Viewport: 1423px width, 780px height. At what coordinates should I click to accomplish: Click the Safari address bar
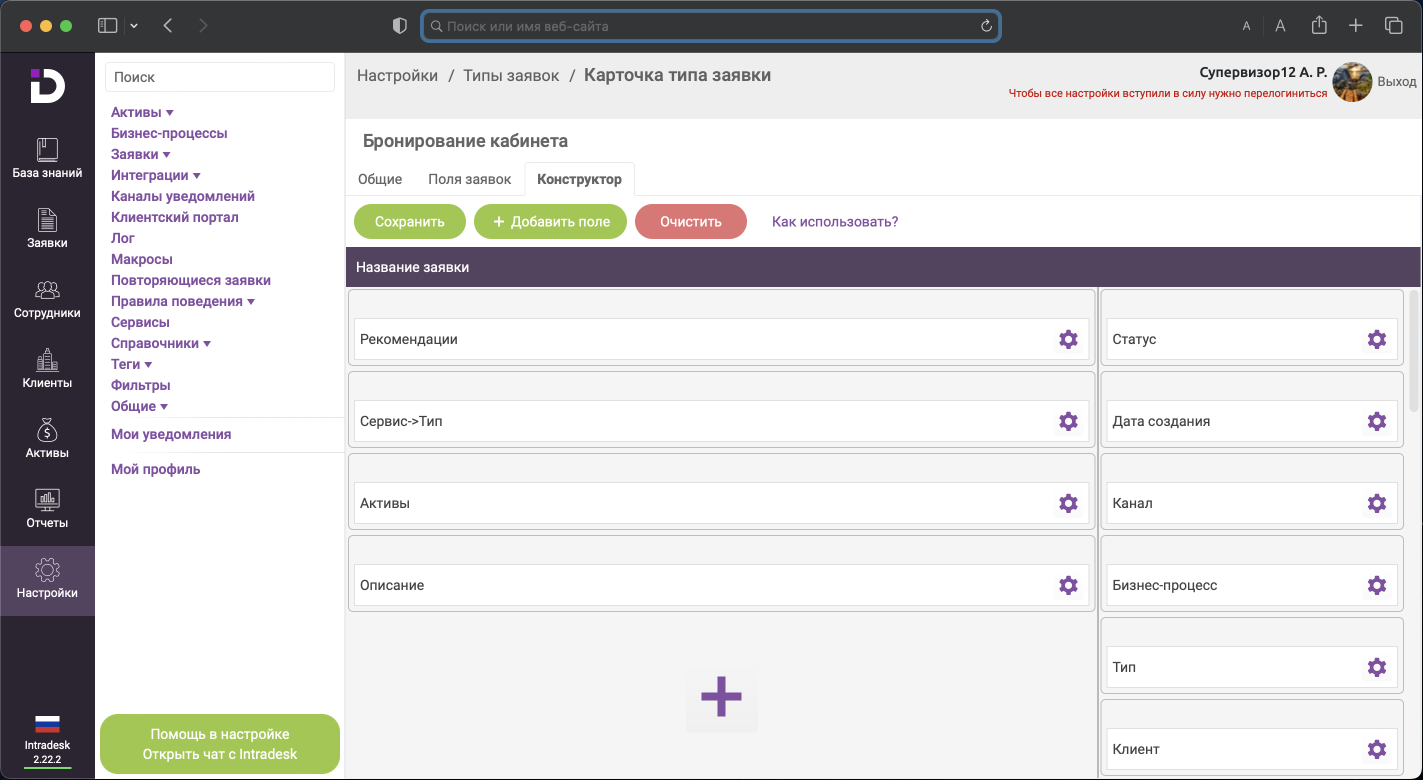pyautogui.click(x=711, y=26)
